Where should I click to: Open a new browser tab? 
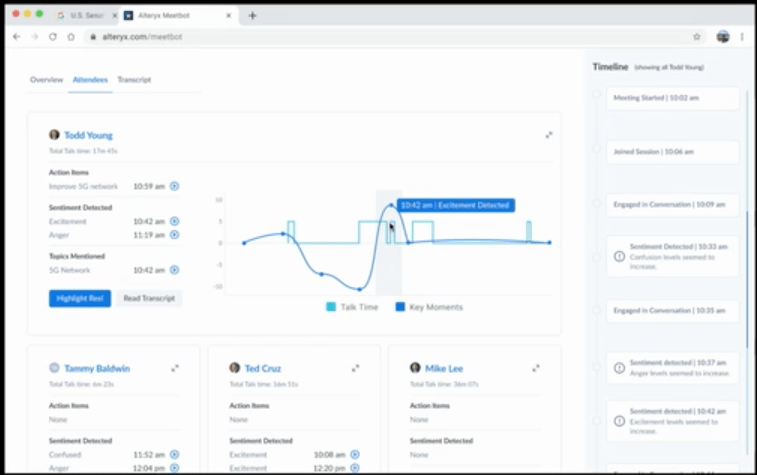click(x=252, y=15)
